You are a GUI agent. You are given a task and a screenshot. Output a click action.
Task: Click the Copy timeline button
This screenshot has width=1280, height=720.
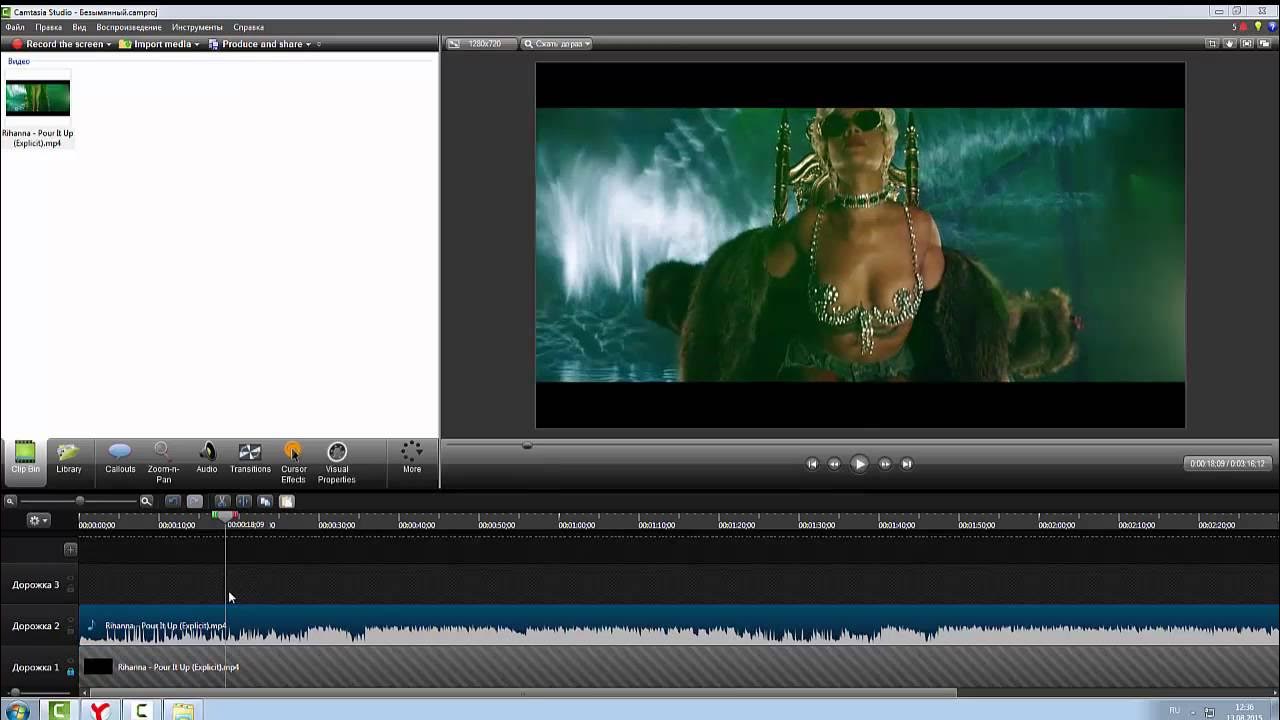point(265,501)
